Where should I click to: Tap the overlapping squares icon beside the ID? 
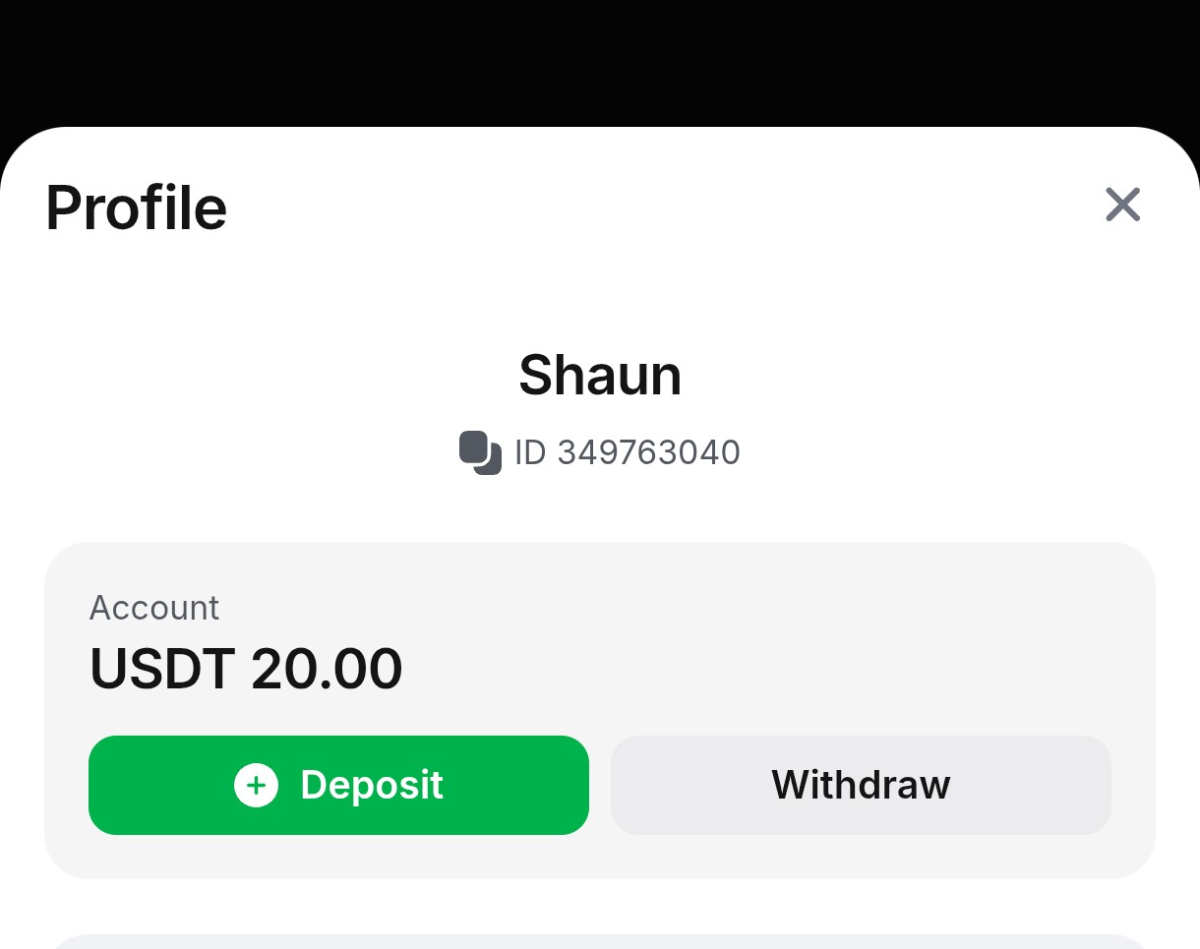pyautogui.click(x=480, y=453)
